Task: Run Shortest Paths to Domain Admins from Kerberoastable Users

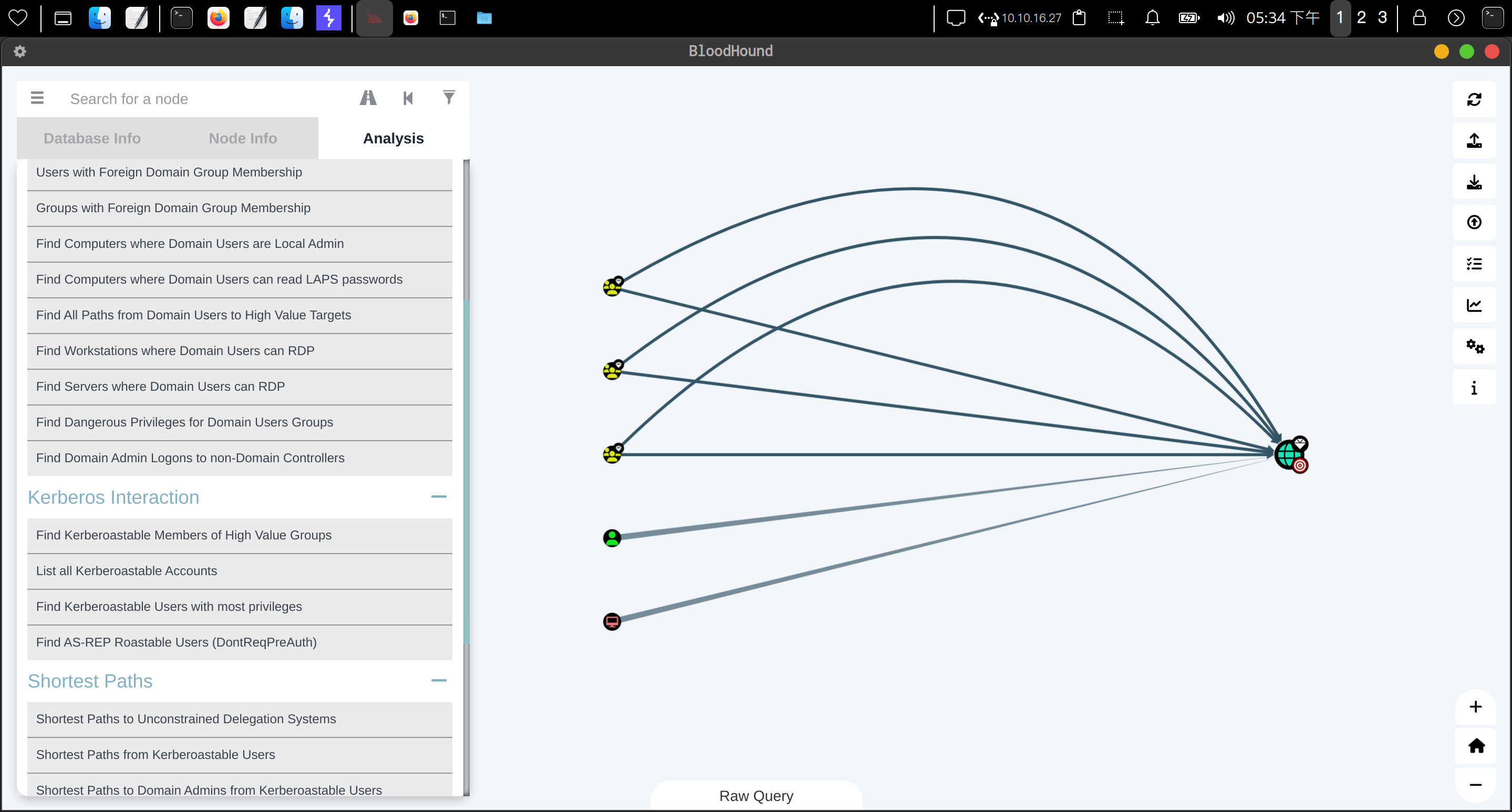Action: click(240, 786)
